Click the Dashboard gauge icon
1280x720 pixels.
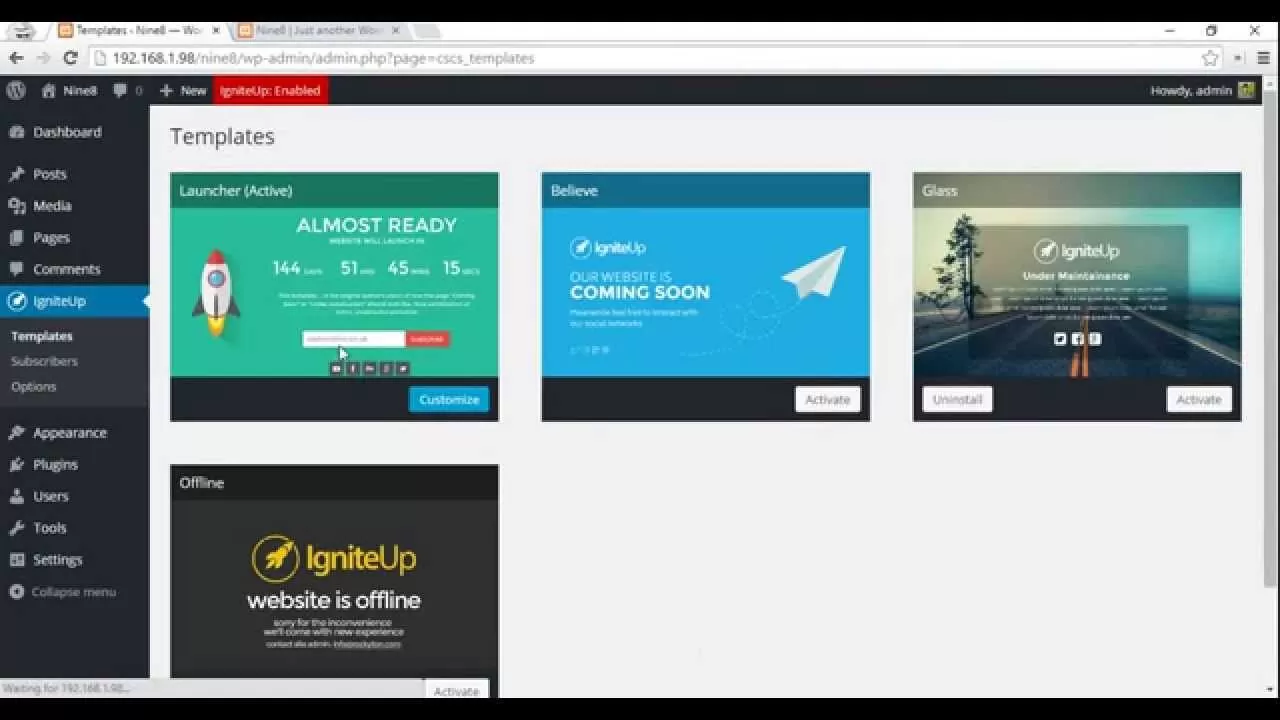pyautogui.click(x=16, y=132)
